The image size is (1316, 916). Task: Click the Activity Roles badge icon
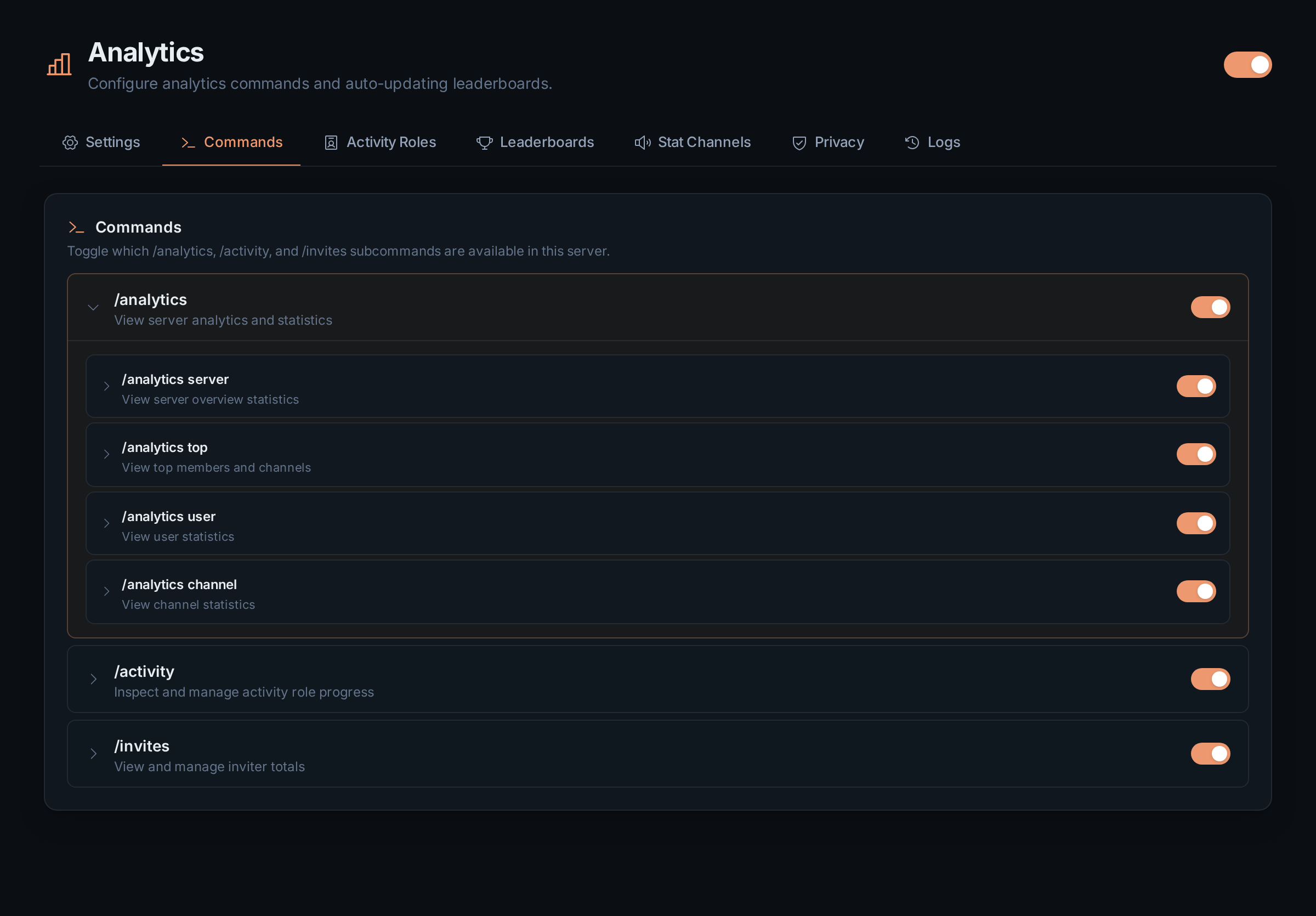pyautogui.click(x=331, y=143)
